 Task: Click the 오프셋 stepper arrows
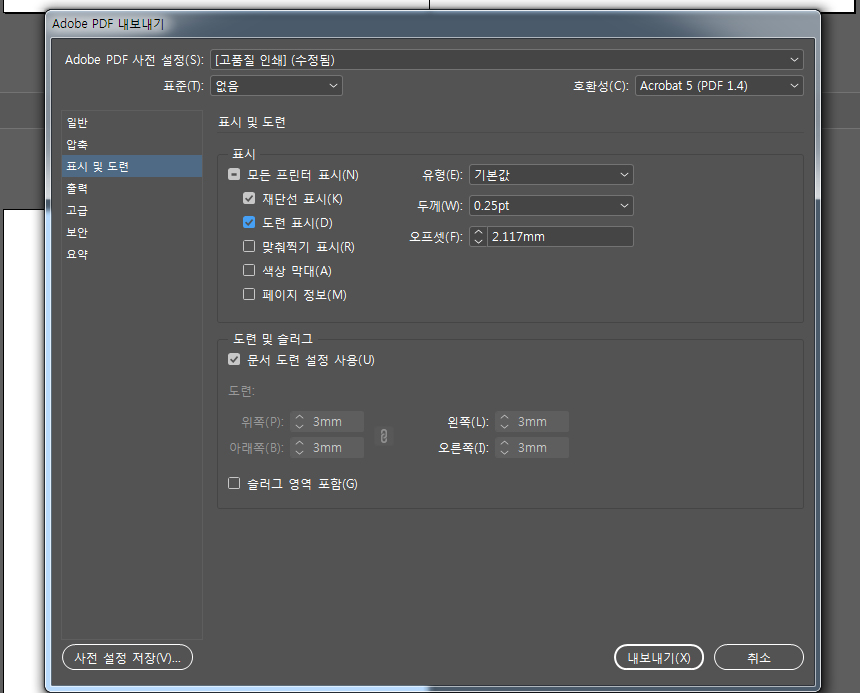tap(478, 236)
